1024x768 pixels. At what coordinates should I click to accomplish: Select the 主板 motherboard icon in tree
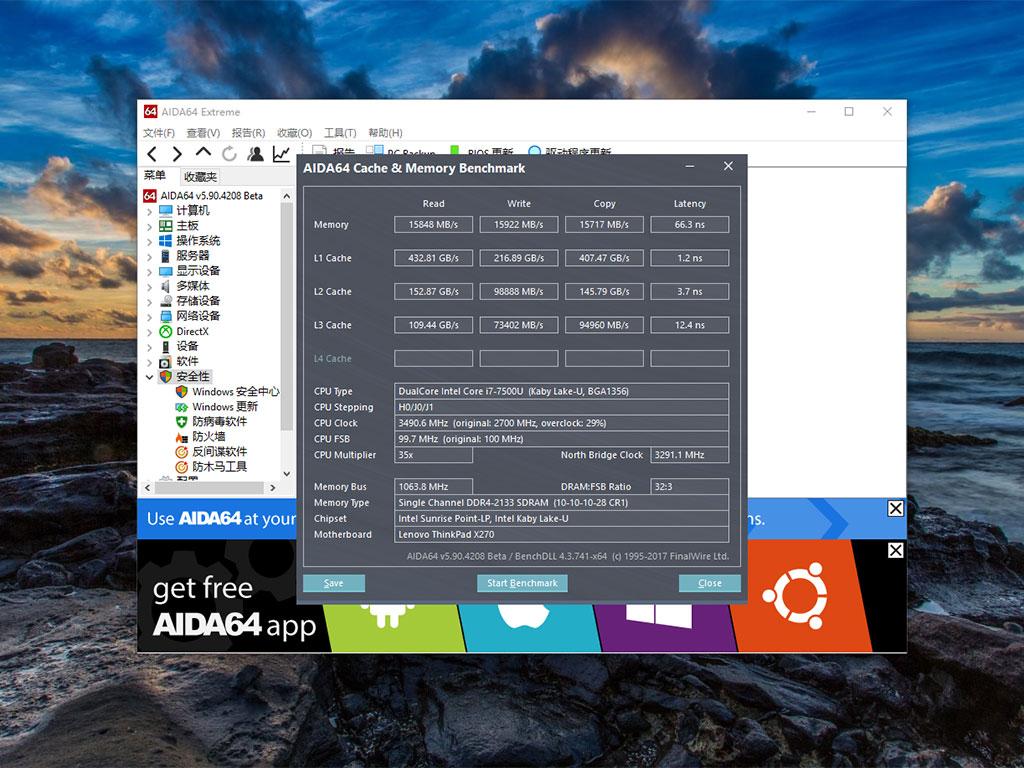click(166, 225)
